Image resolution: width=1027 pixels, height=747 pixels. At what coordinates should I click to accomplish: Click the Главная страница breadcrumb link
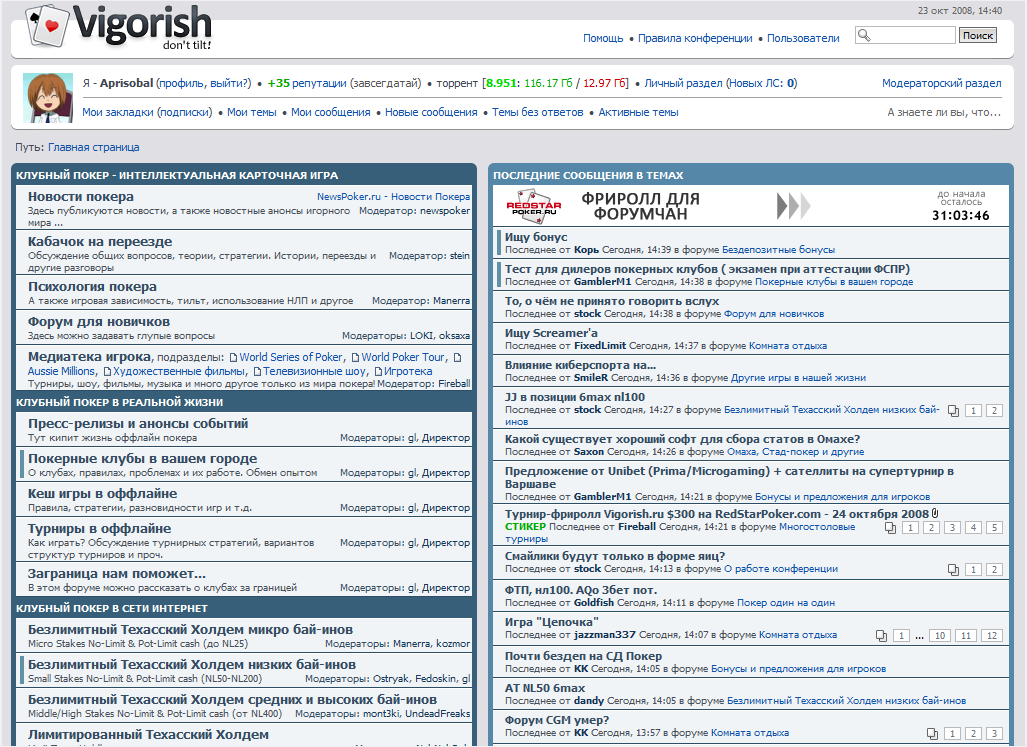click(94, 147)
